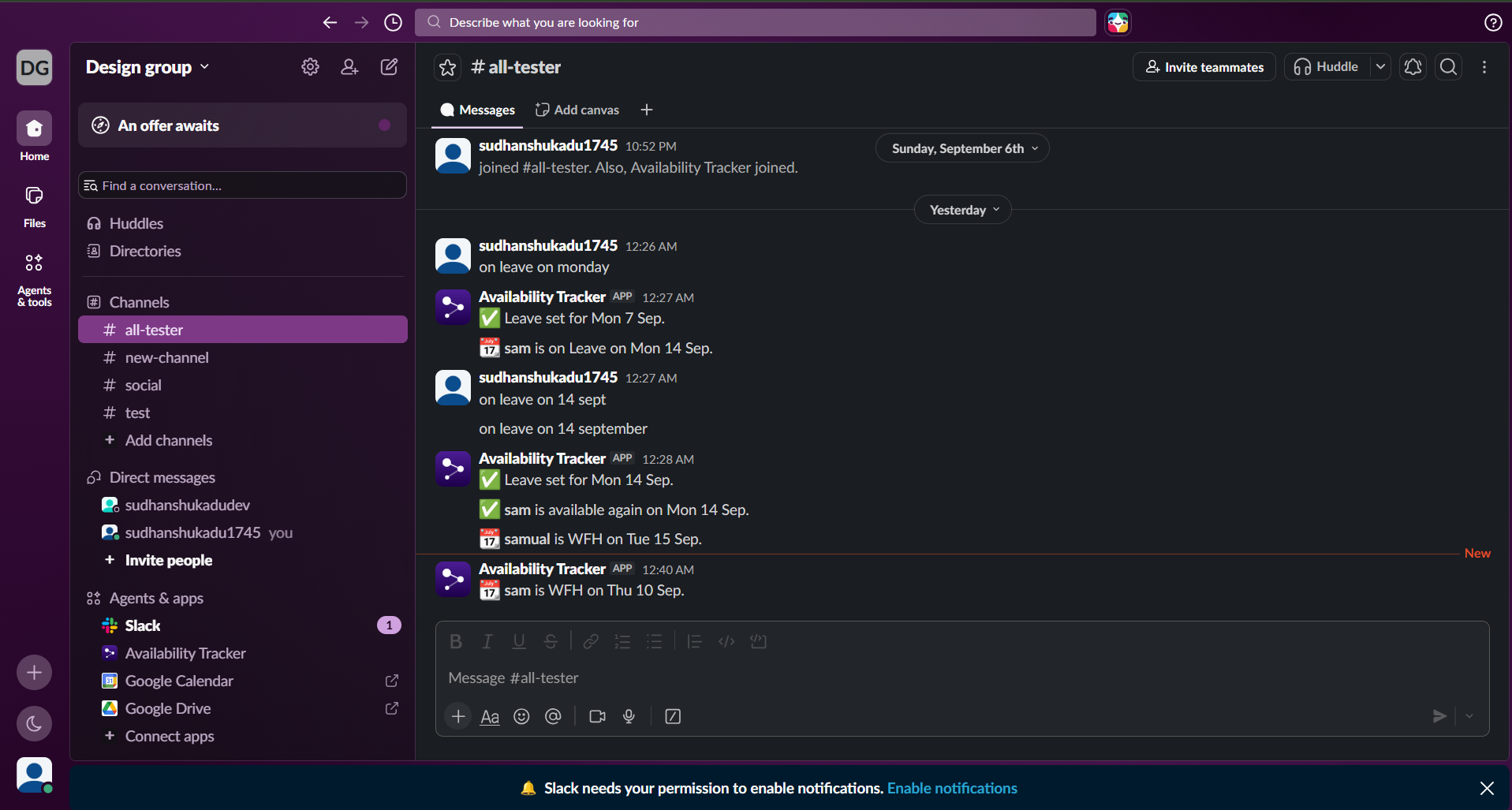1512x810 pixels.
Task: Insert inline code formatting
Action: tap(726, 641)
